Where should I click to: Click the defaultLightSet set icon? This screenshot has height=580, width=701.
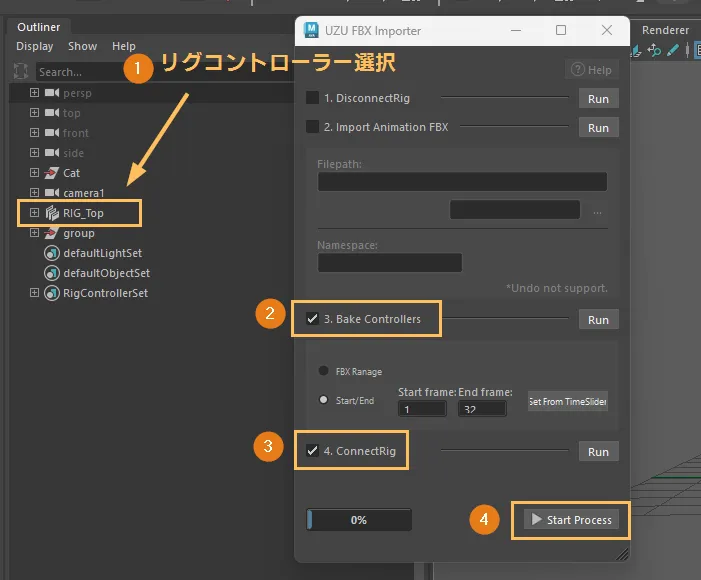point(52,253)
